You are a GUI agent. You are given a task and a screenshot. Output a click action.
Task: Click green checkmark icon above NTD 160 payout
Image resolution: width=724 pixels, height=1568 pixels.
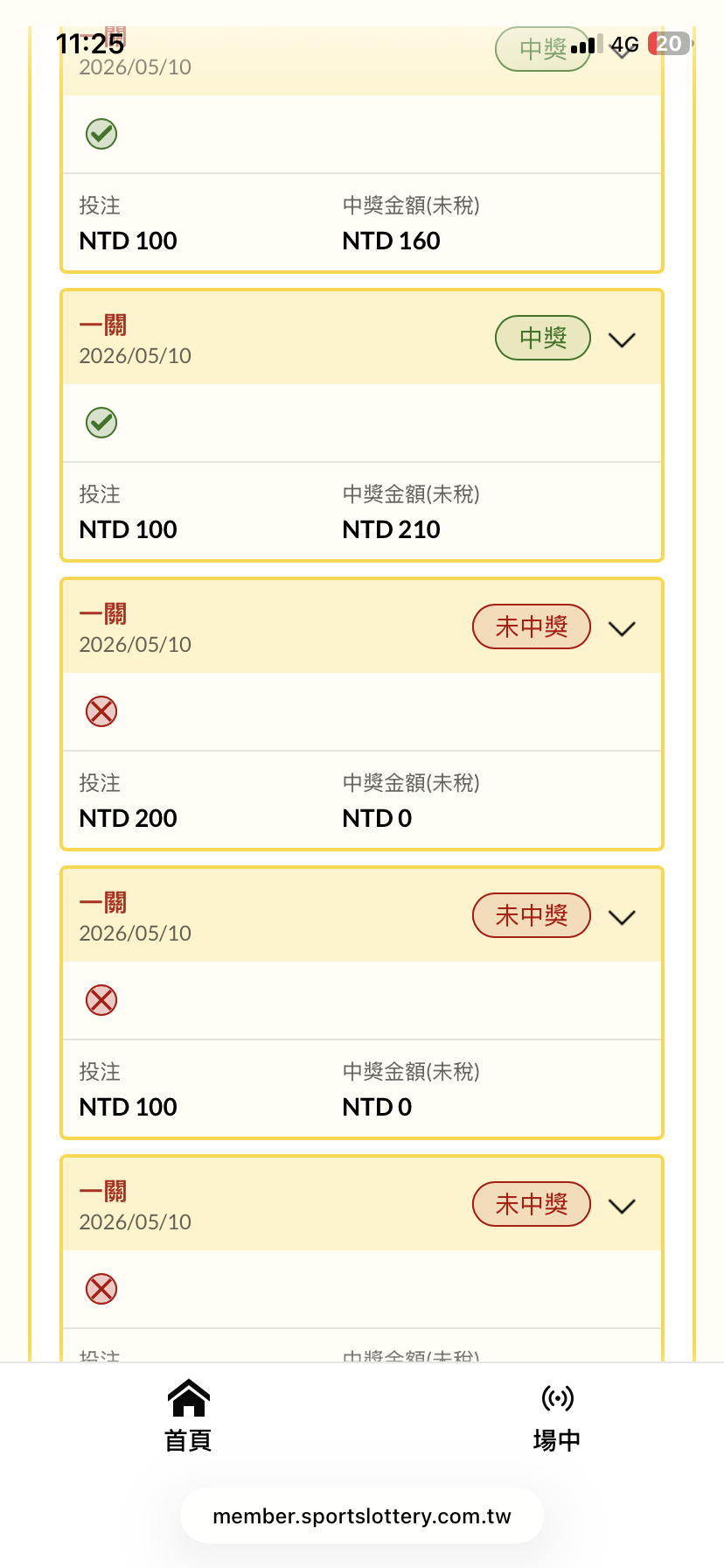coord(101,134)
